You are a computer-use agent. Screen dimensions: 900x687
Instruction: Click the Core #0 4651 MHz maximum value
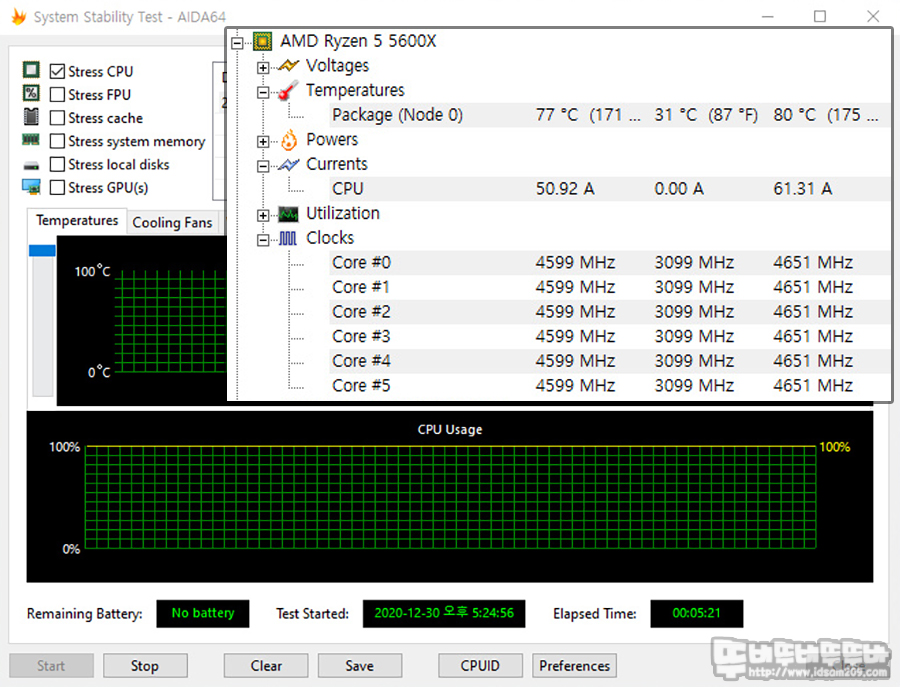(813, 263)
